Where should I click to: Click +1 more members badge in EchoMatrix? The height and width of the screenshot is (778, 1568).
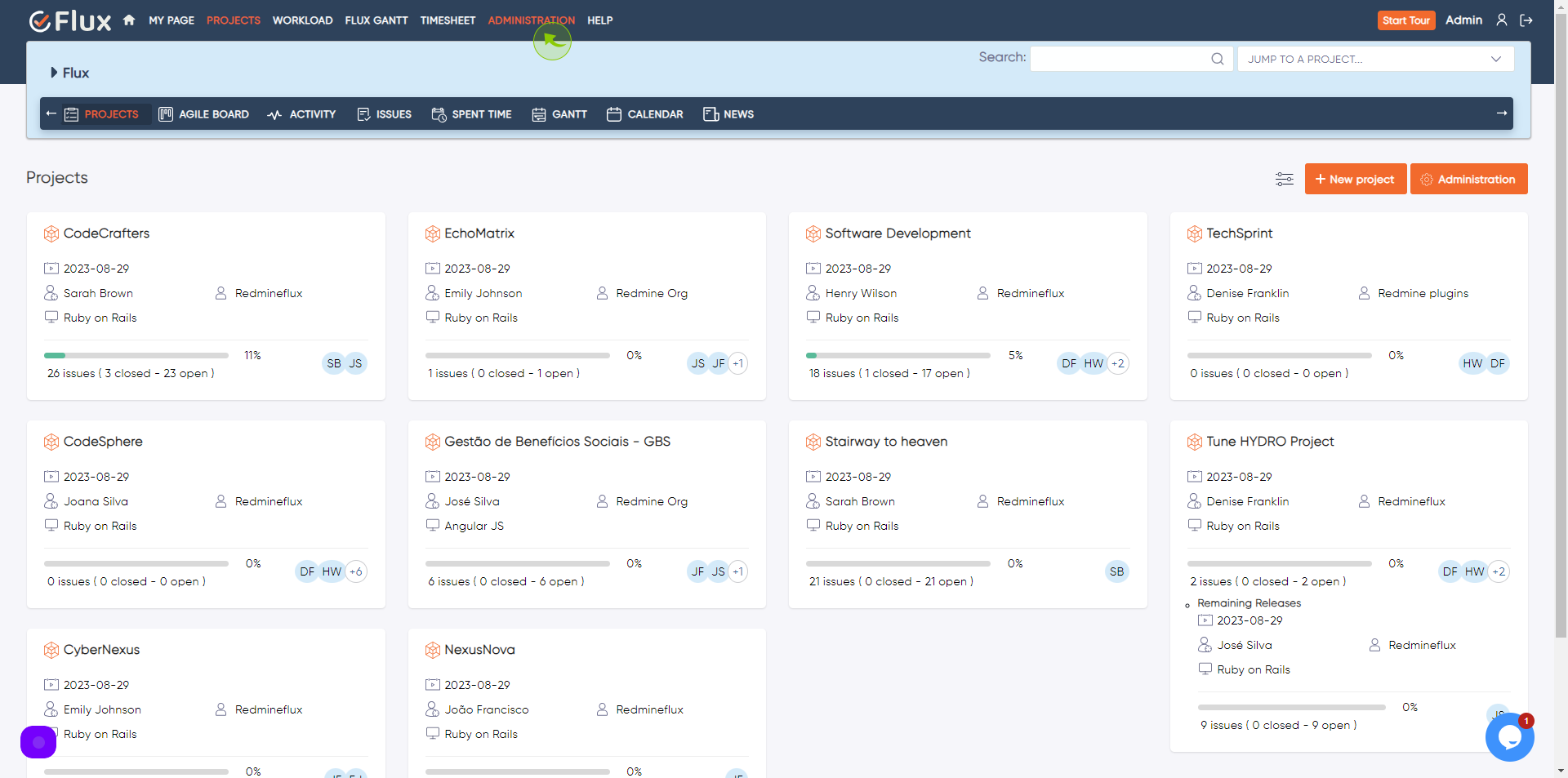point(738,363)
